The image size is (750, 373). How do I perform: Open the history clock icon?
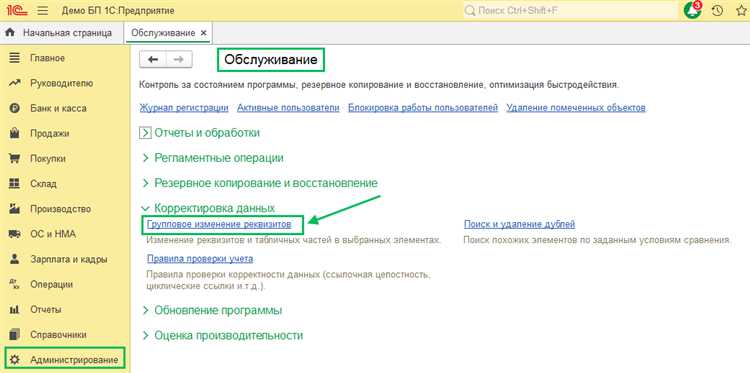click(717, 11)
